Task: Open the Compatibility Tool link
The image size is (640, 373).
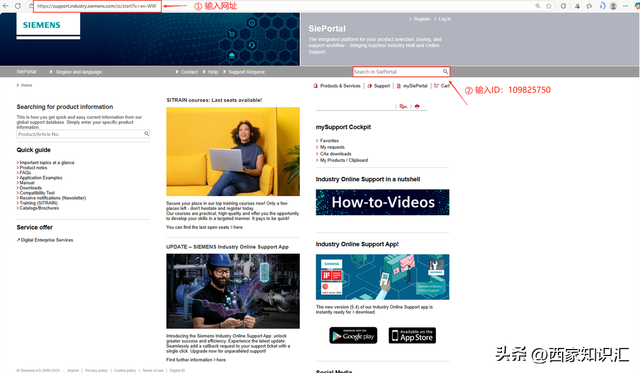Action: pos(36,193)
